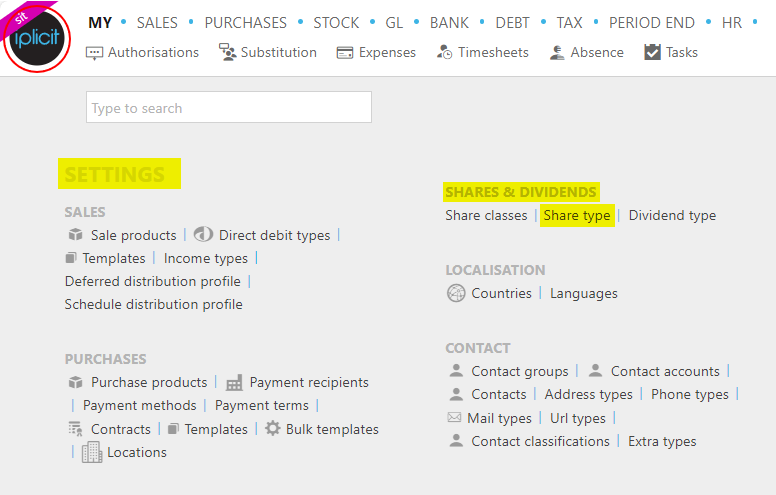Open the highlighted Share type link

pos(577,215)
